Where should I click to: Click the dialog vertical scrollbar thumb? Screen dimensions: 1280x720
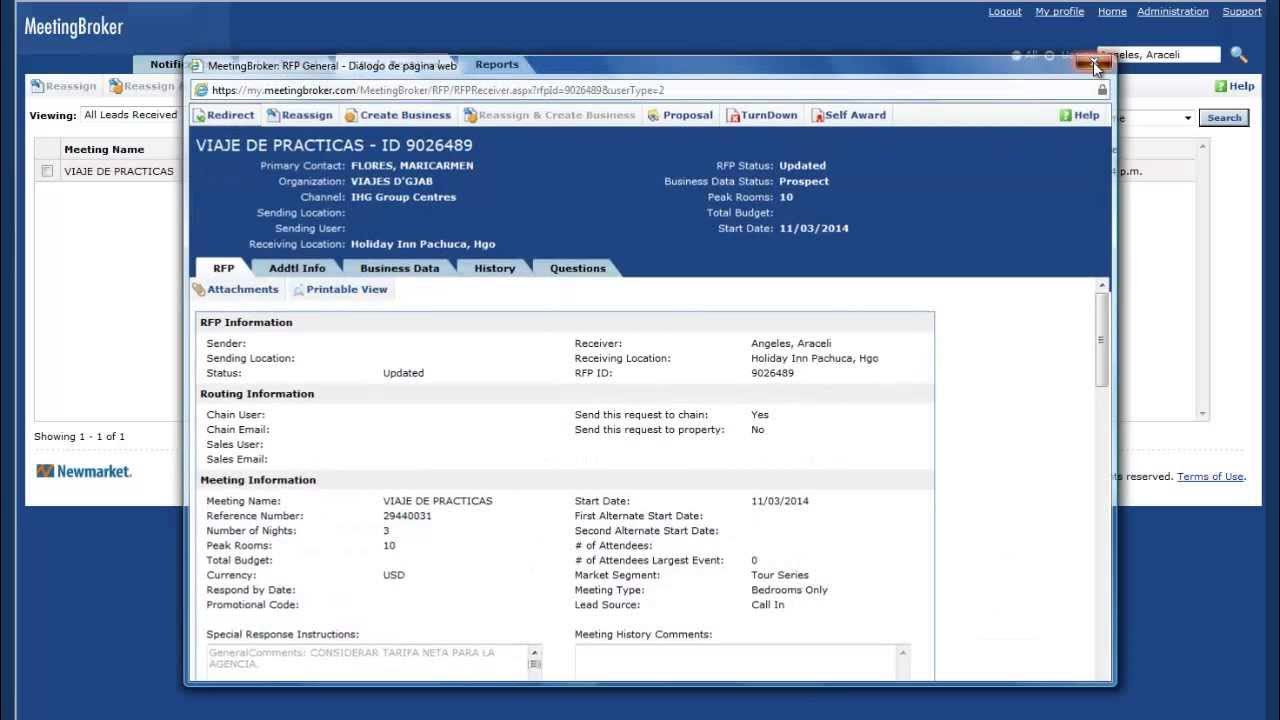point(1102,340)
